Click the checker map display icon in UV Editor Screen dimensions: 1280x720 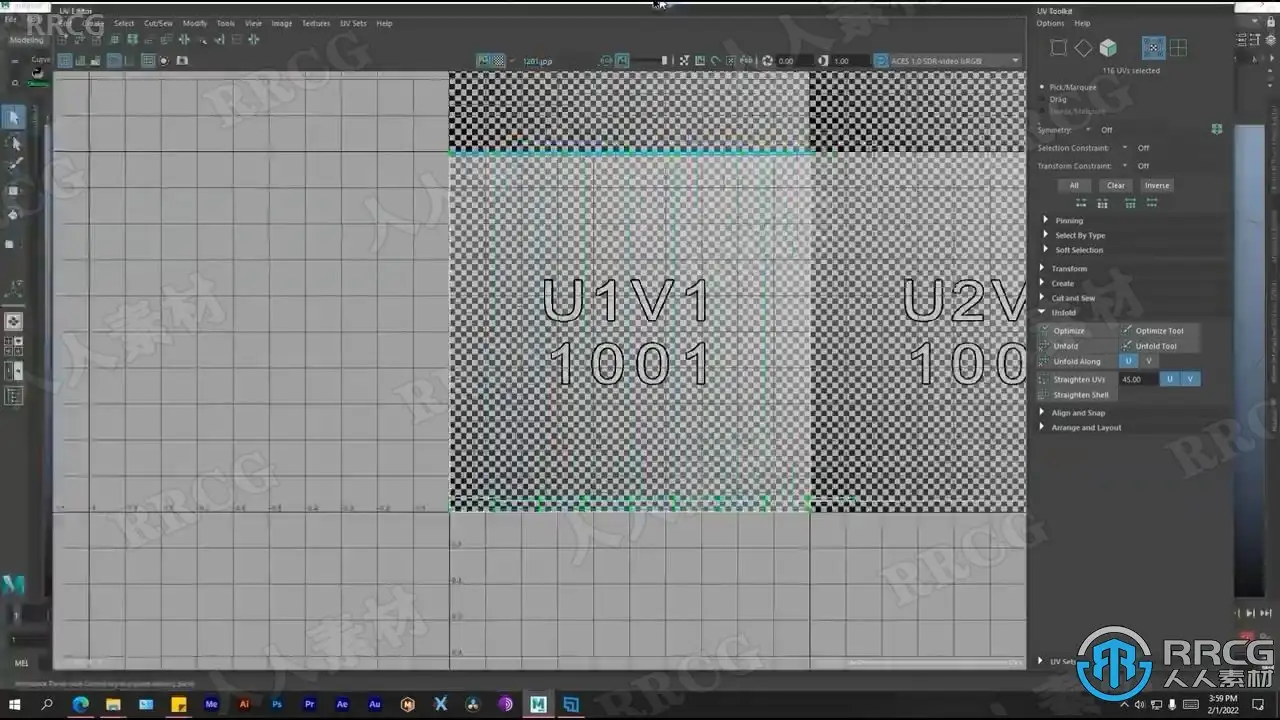tap(499, 61)
